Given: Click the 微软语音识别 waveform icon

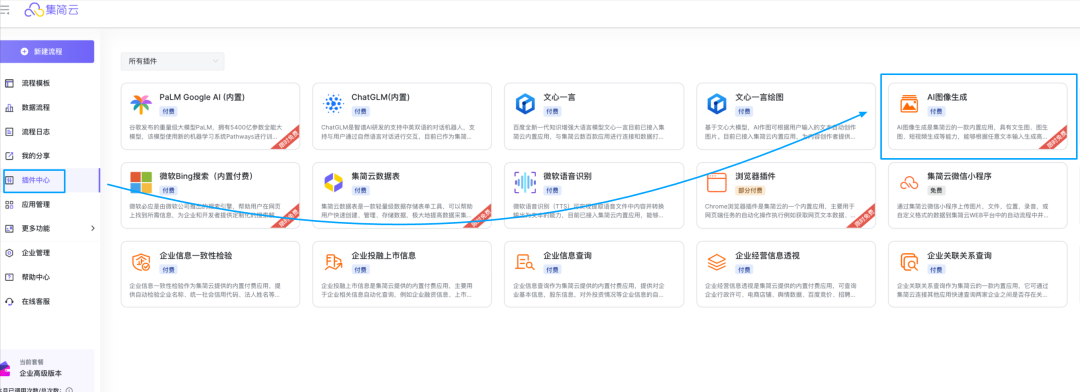Looking at the screenshot, I should click(526, 183).
